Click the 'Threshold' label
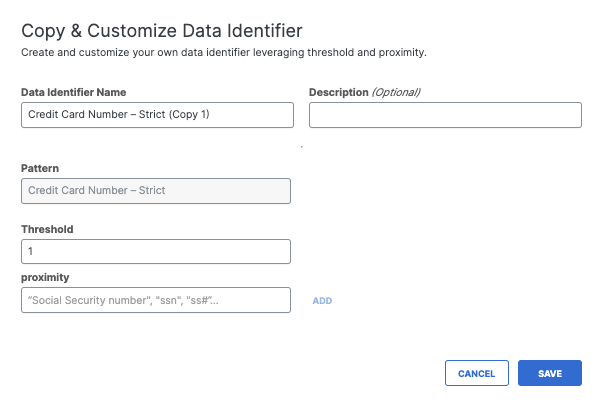The image size is (603, 407). pyautogui.click(x=47, y=229)
